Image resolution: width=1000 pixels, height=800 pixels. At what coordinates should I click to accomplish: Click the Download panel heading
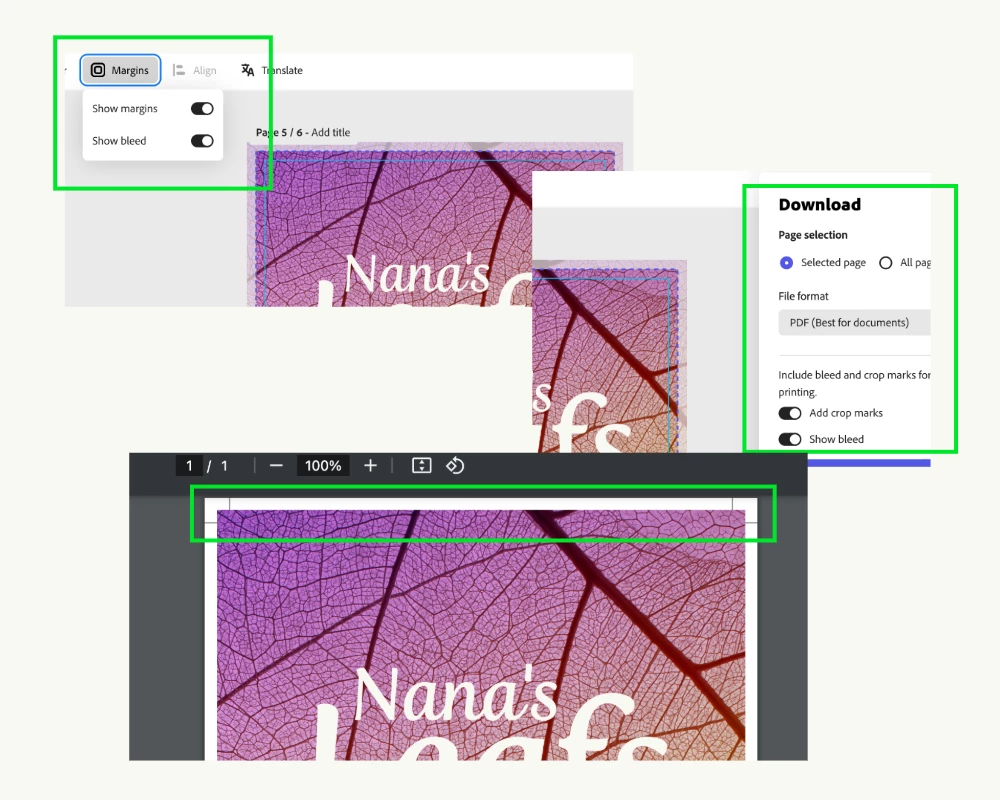[x=820, y=205]
